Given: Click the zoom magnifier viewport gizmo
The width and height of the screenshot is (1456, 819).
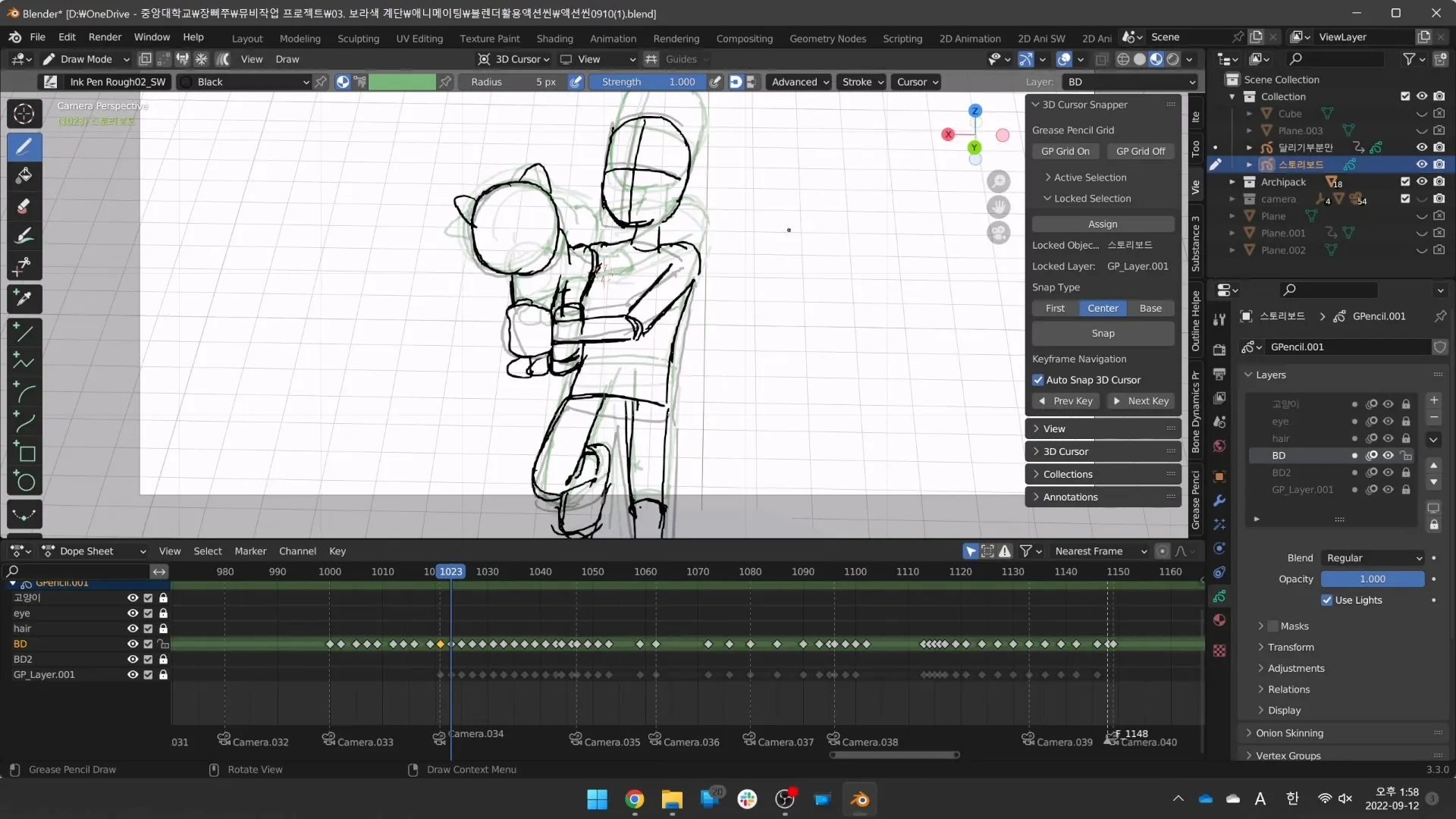Looking at the screenshot, I should 999,181.
